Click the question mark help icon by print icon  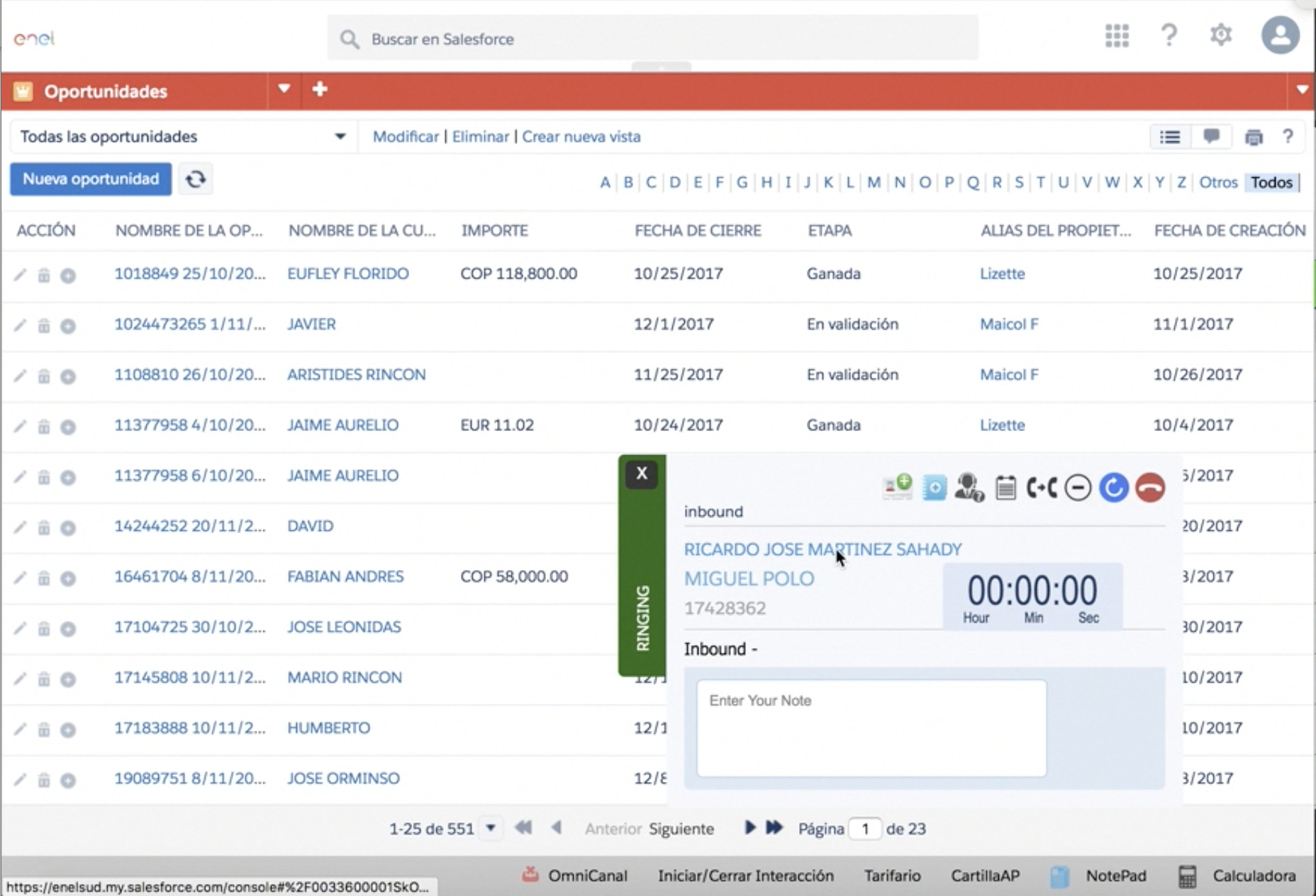click(1288, 137)
